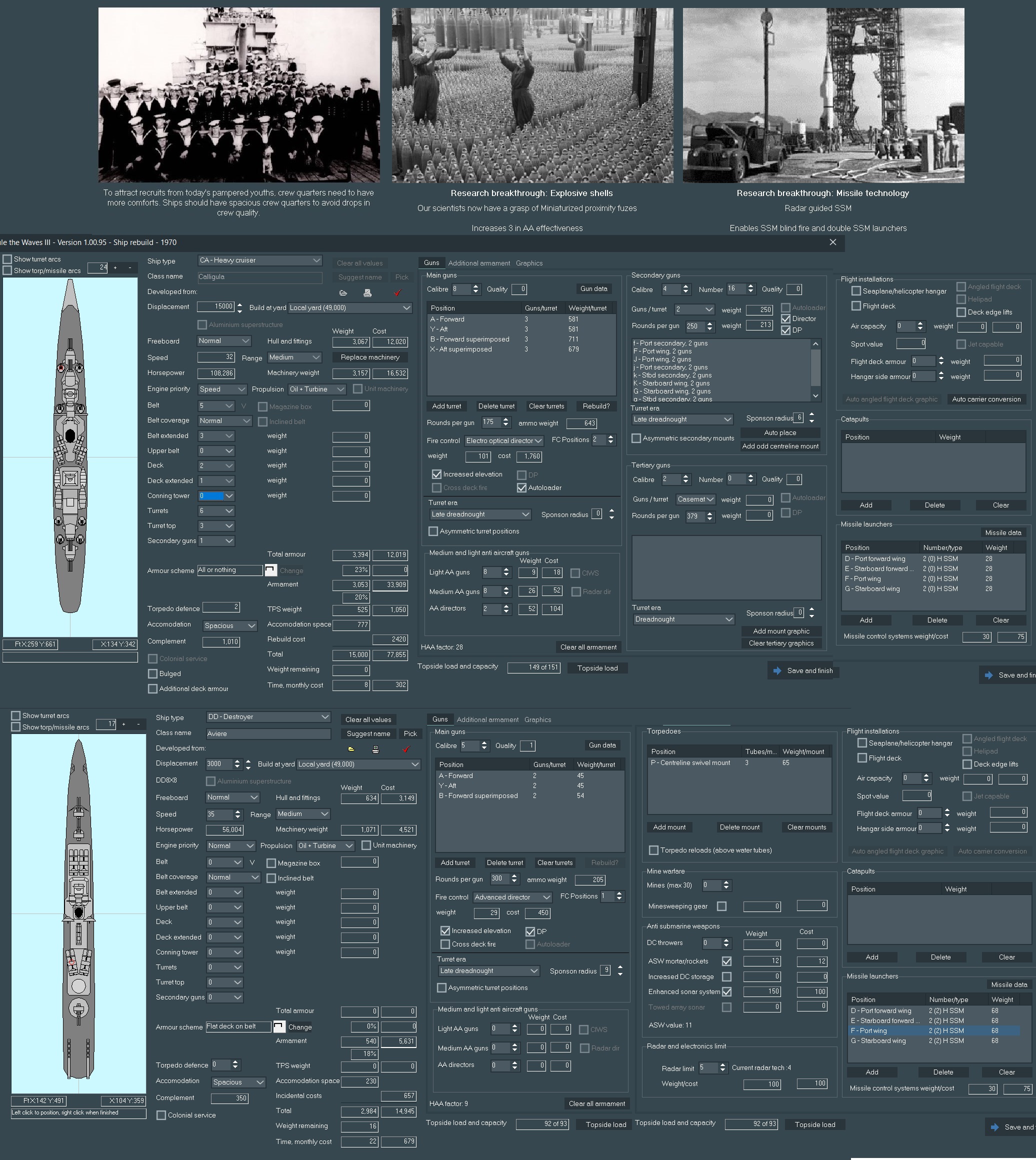Viewport: 1036px width, 1160px height.
Task: Click blue arrow on 'Save and finish'
Action: [777, 671]
